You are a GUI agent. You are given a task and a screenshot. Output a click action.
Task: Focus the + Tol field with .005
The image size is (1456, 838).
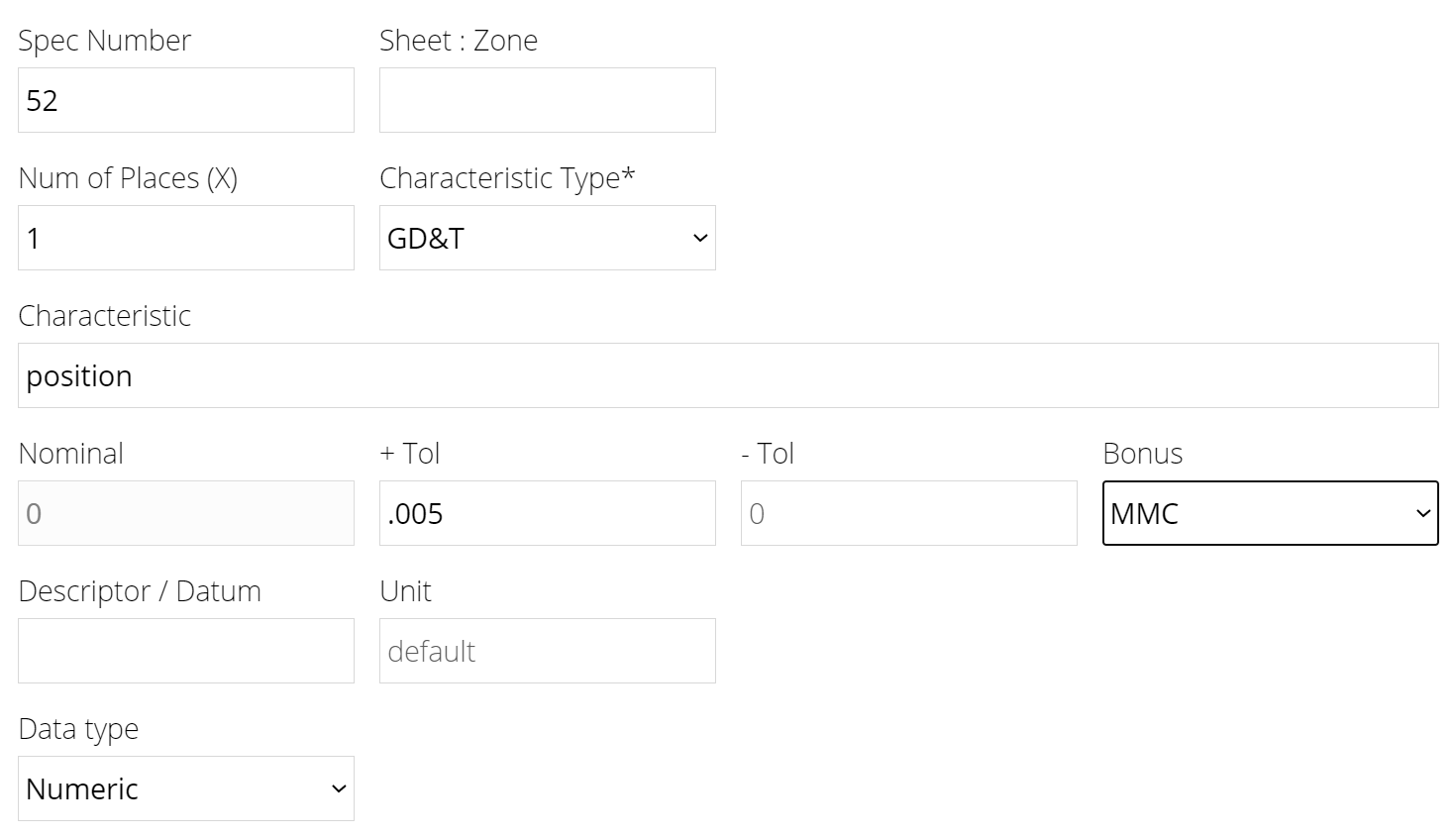pos(547,513)
